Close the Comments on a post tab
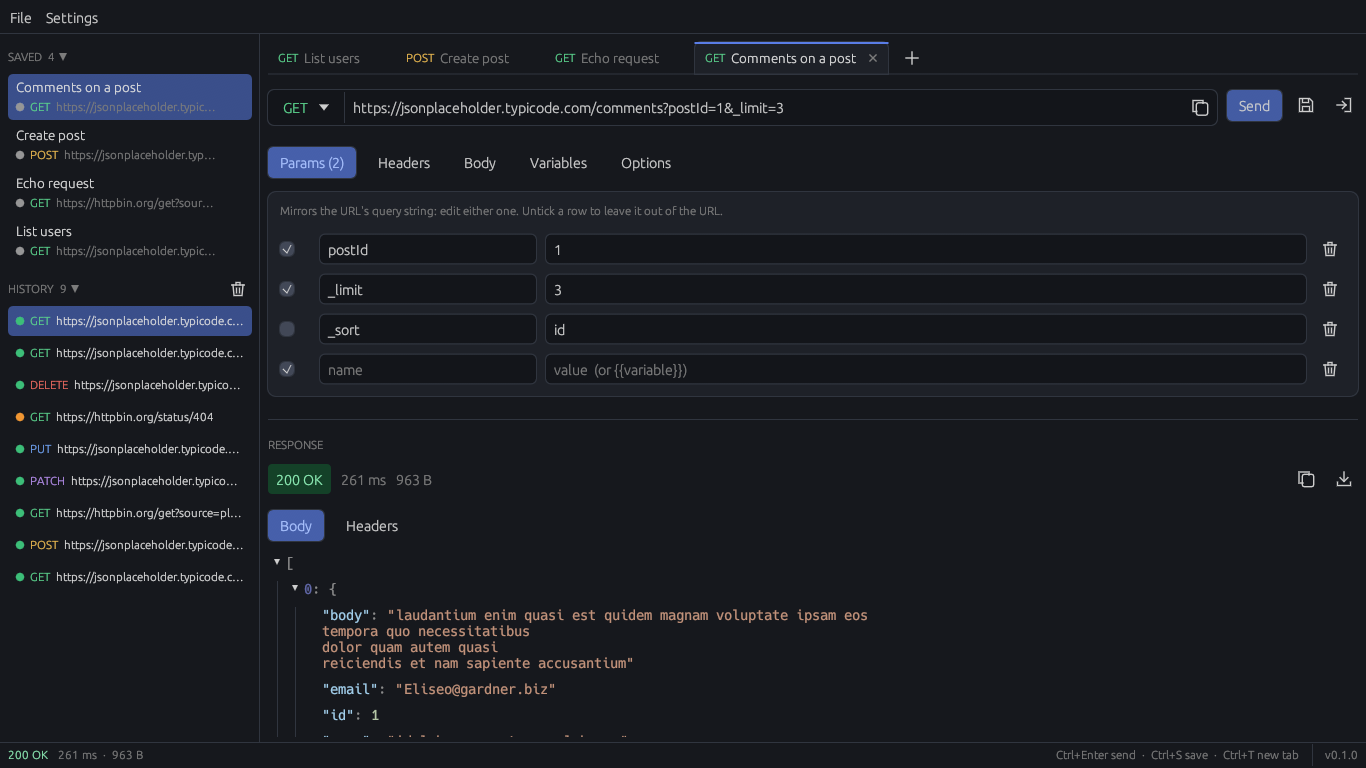Image resolution: width=1366 pixels, height=768 pixels. click(x=872, y=58)
